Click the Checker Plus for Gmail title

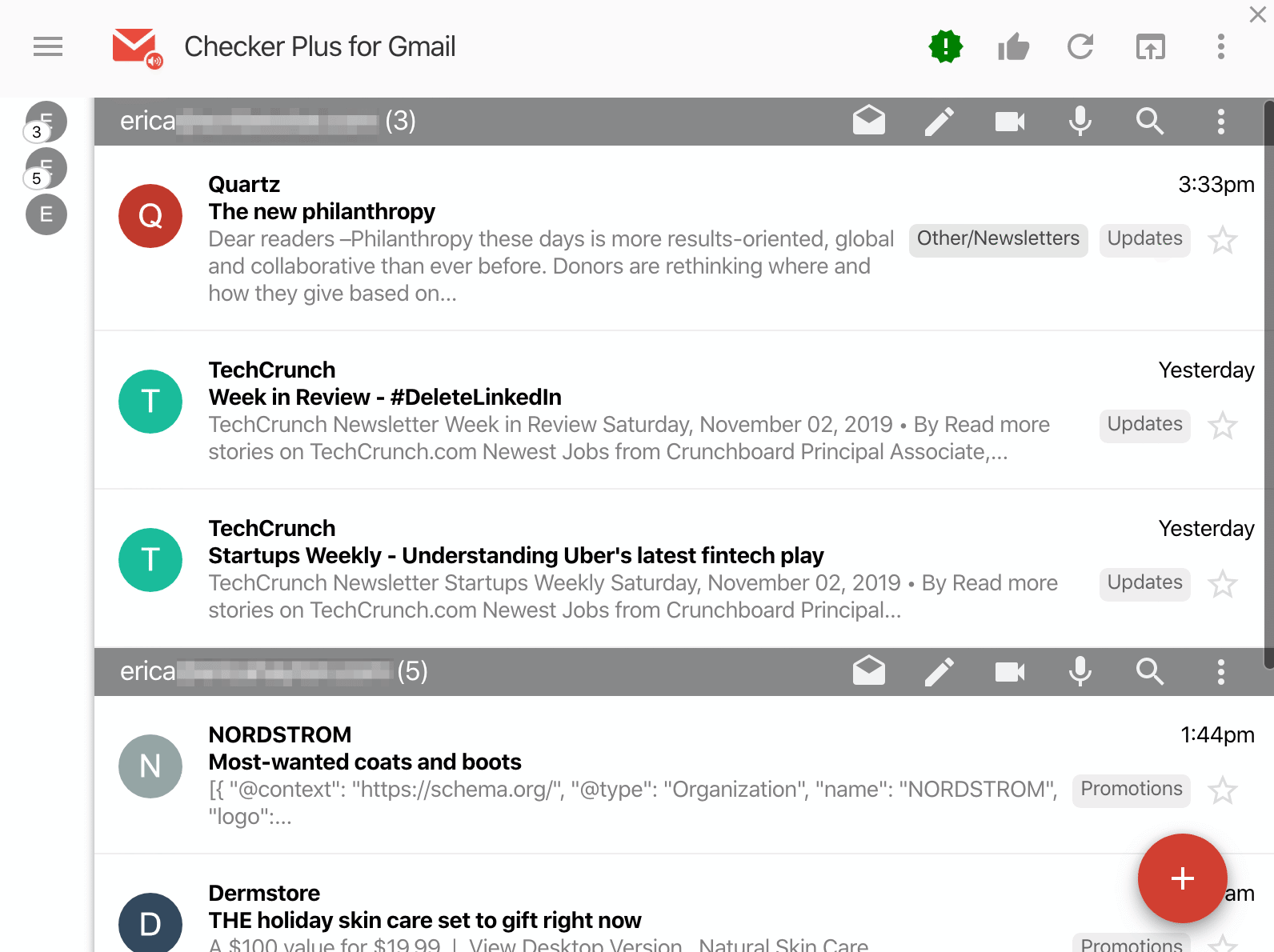[x=320, y=46]
